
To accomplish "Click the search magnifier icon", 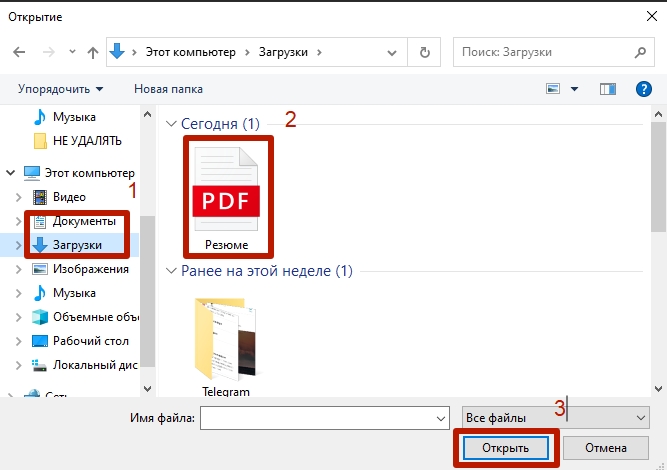I will click(640, 52).
